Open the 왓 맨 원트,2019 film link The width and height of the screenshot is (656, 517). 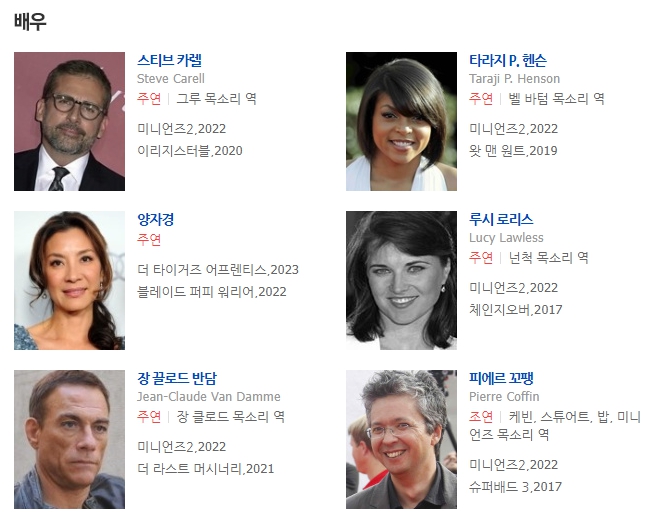click(513, 150)
